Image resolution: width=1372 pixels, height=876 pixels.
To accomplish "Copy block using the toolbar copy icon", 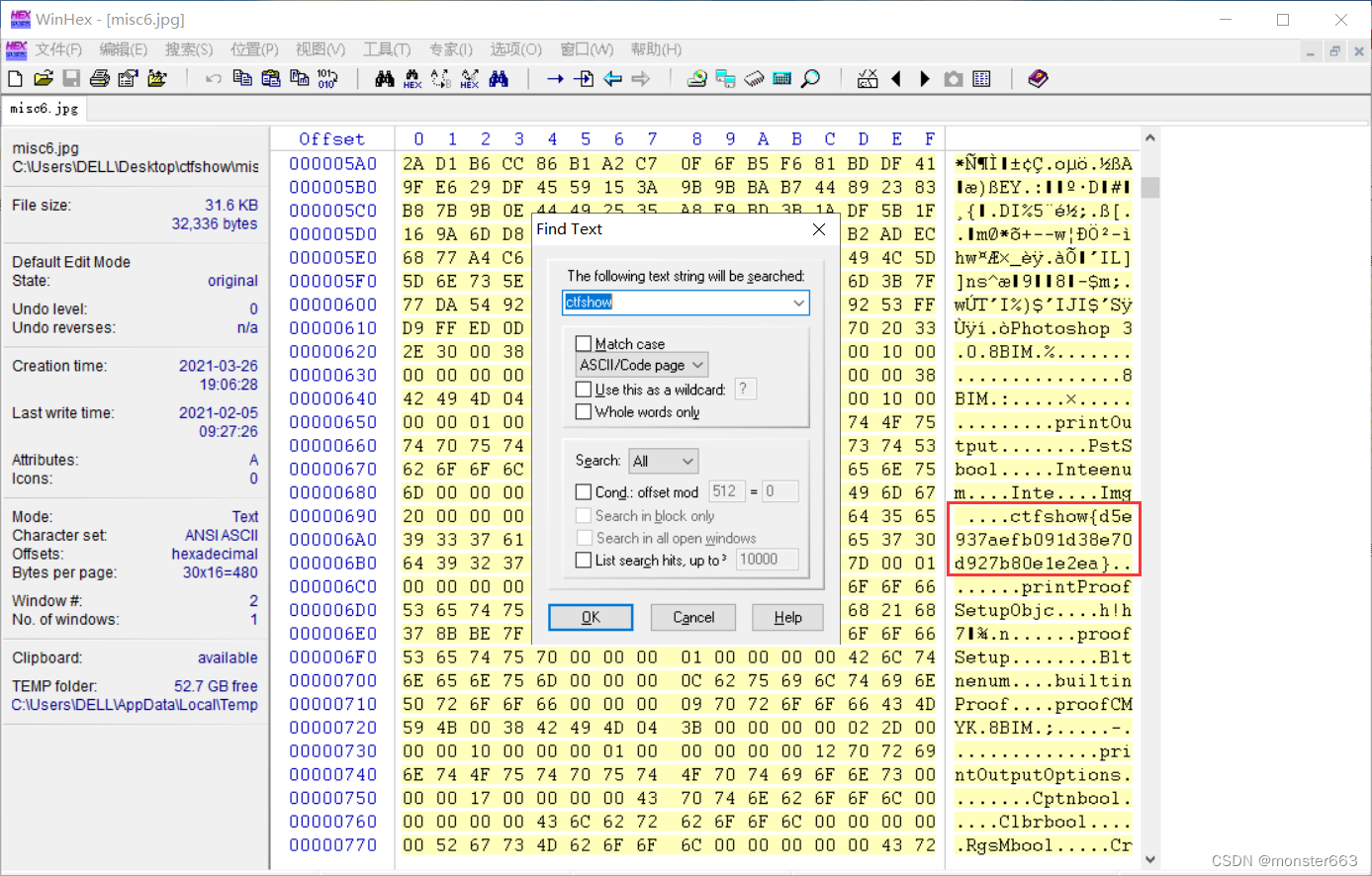I will (242, 79).
